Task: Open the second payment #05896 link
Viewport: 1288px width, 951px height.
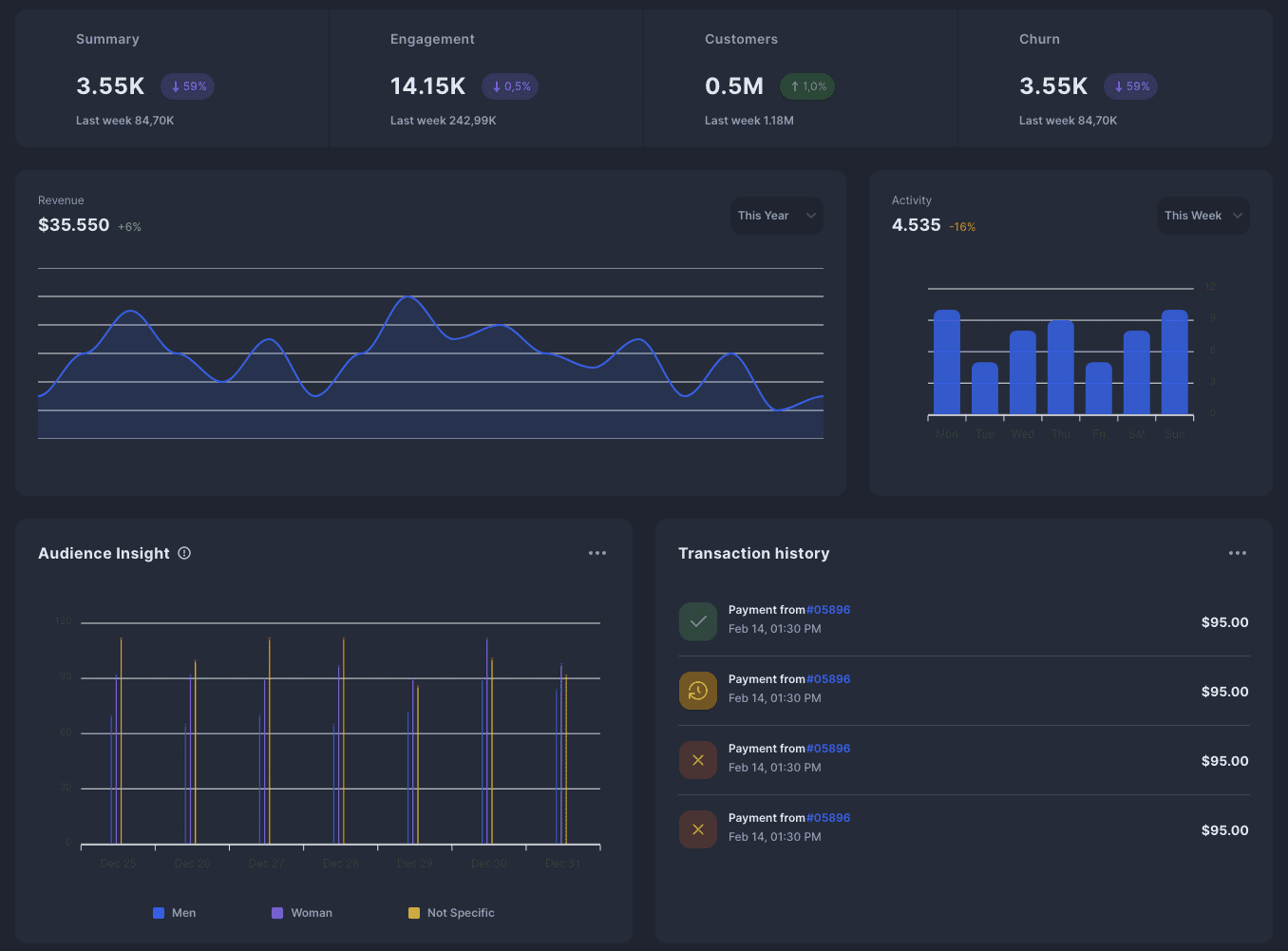Action: click(x=828, y=679)
